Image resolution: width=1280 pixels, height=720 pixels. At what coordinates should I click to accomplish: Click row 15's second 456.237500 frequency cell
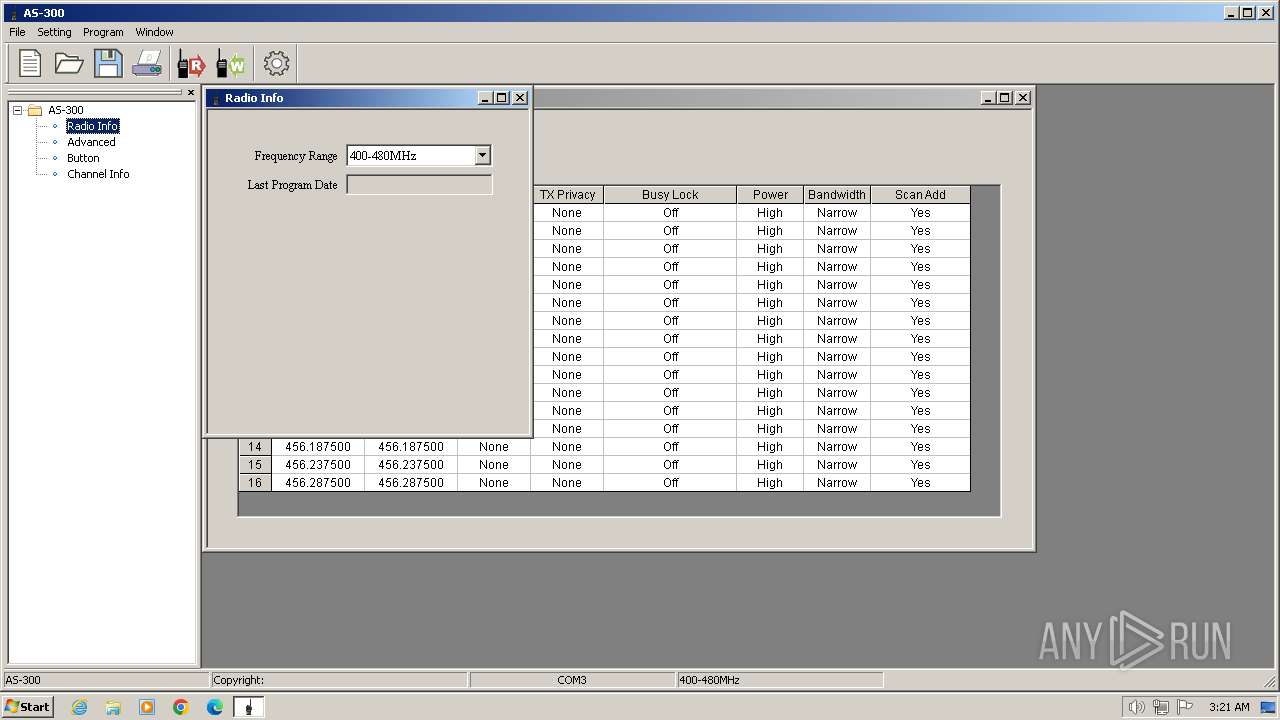point(411,465)
